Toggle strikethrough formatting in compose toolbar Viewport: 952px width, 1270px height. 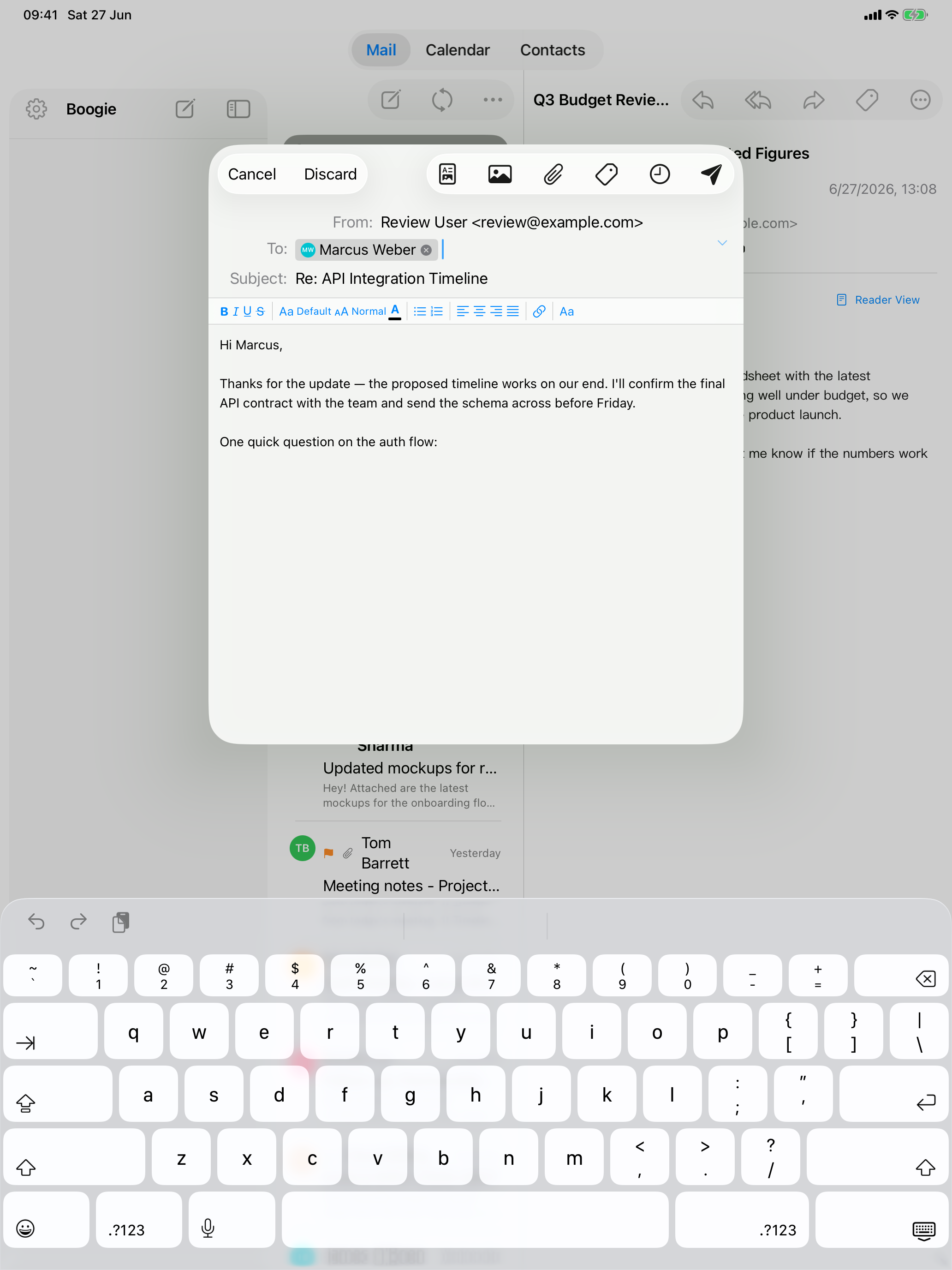pyautogui.click(x=261, y=311)
